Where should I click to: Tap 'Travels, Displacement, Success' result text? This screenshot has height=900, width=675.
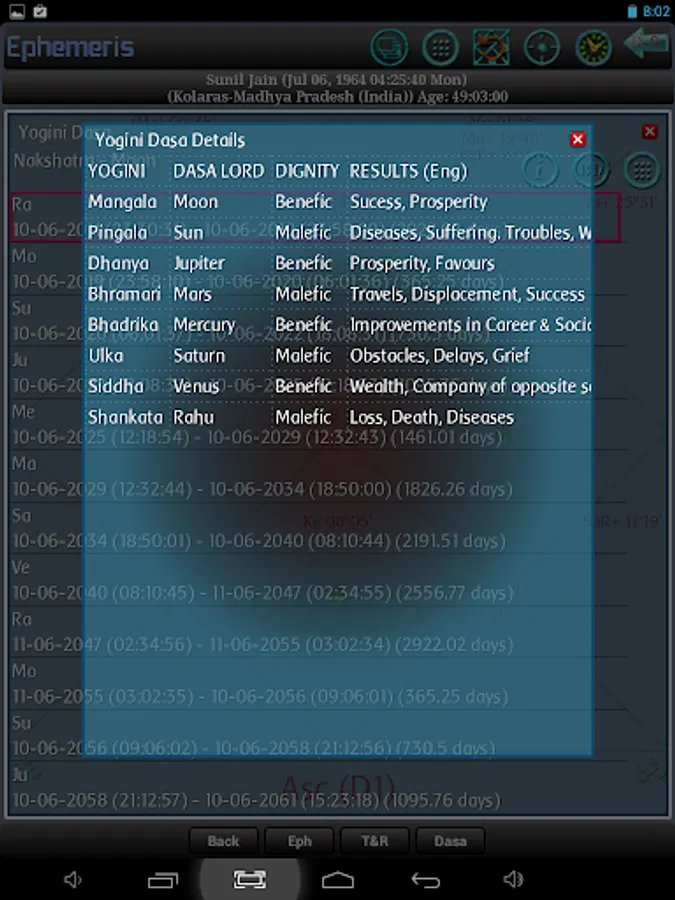(467, 294)
